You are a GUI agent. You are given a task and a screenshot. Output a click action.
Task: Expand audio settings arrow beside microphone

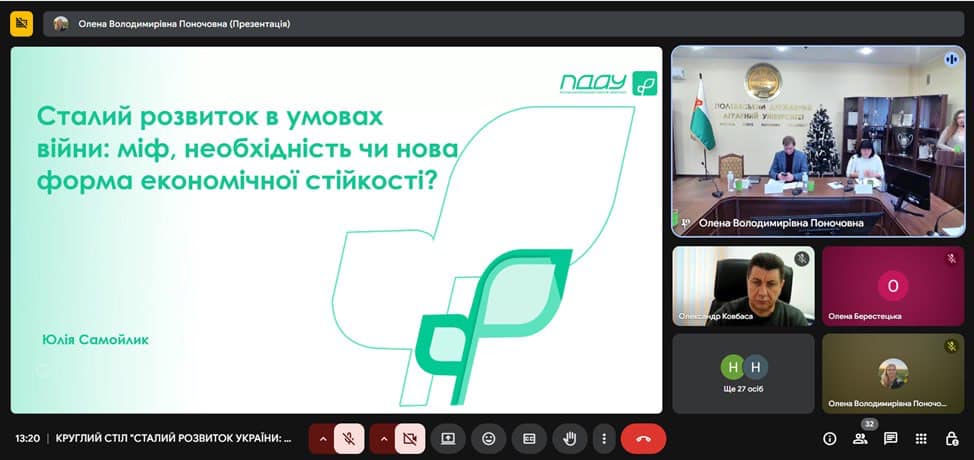tap(322, 438)
